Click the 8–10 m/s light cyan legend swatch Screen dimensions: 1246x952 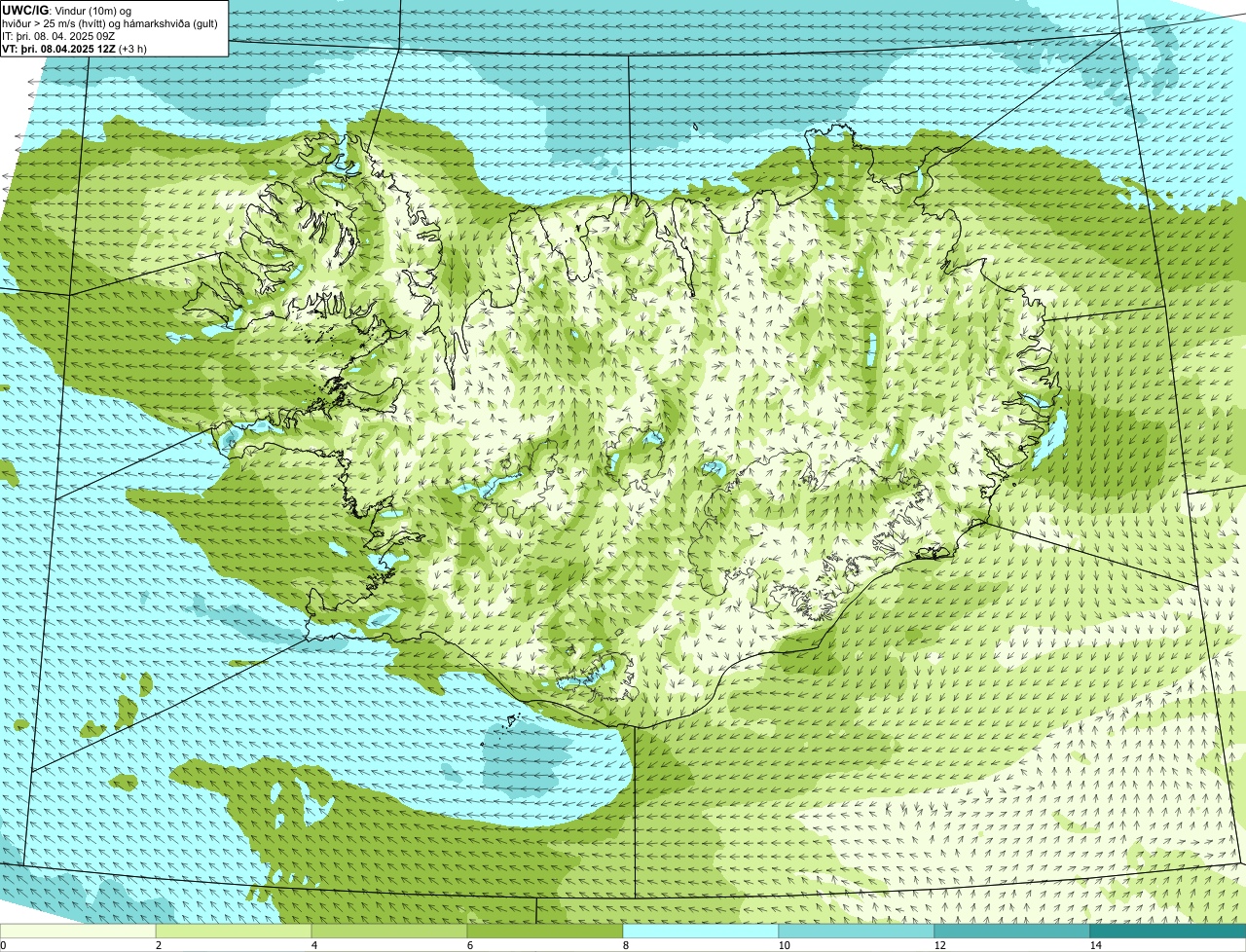tap(701, 931)
